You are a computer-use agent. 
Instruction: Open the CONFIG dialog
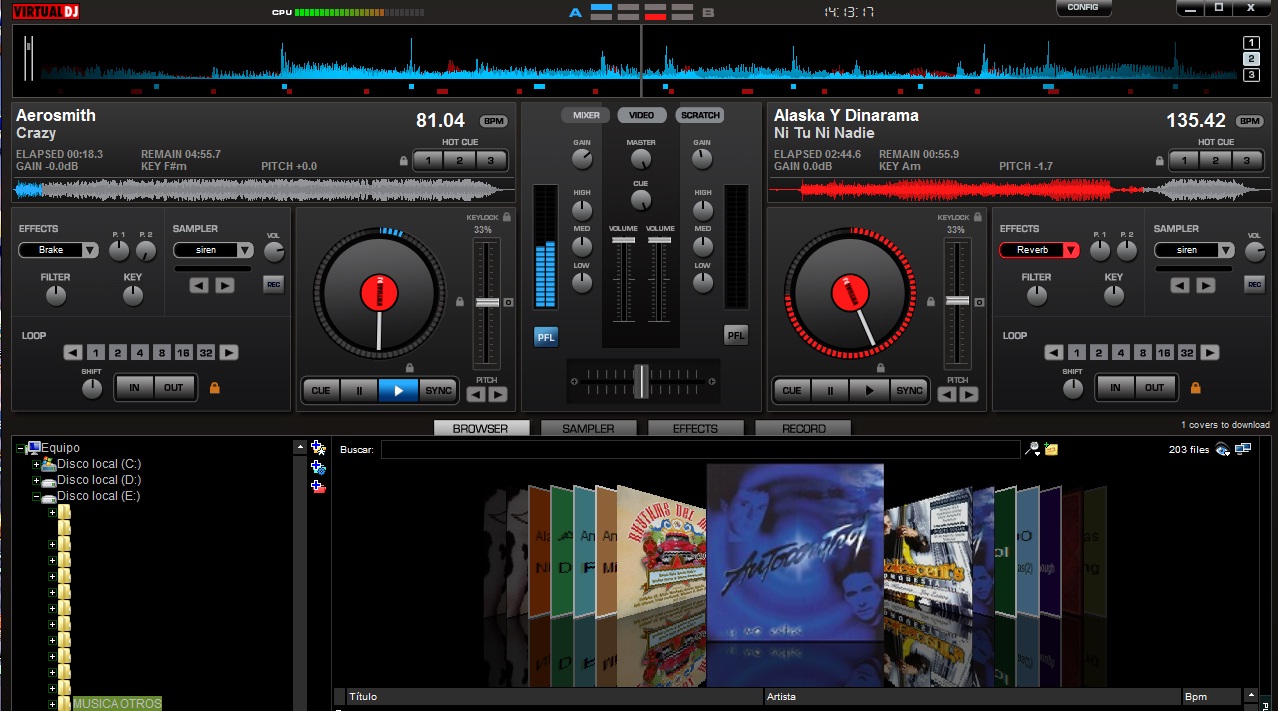click(x=1083, y=7)
